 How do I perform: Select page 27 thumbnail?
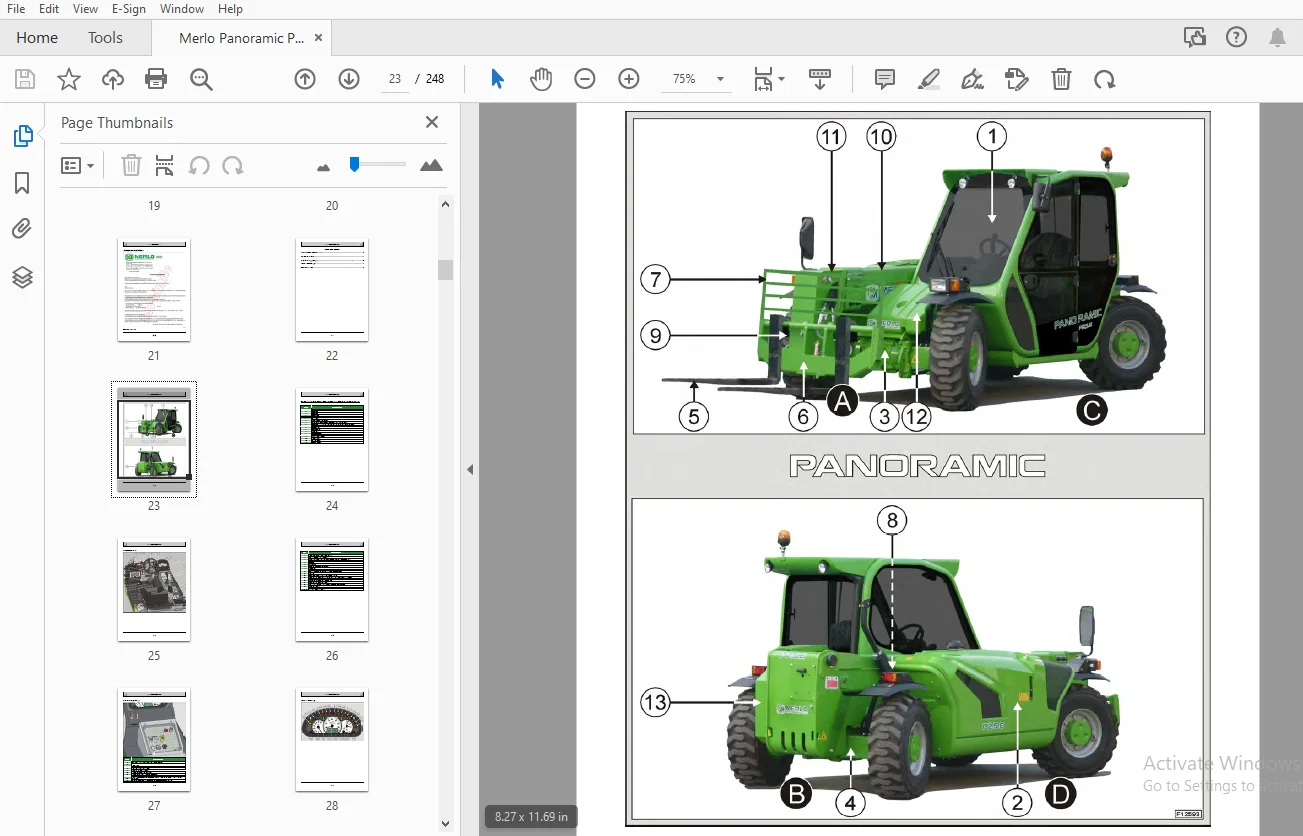(154, 740)
